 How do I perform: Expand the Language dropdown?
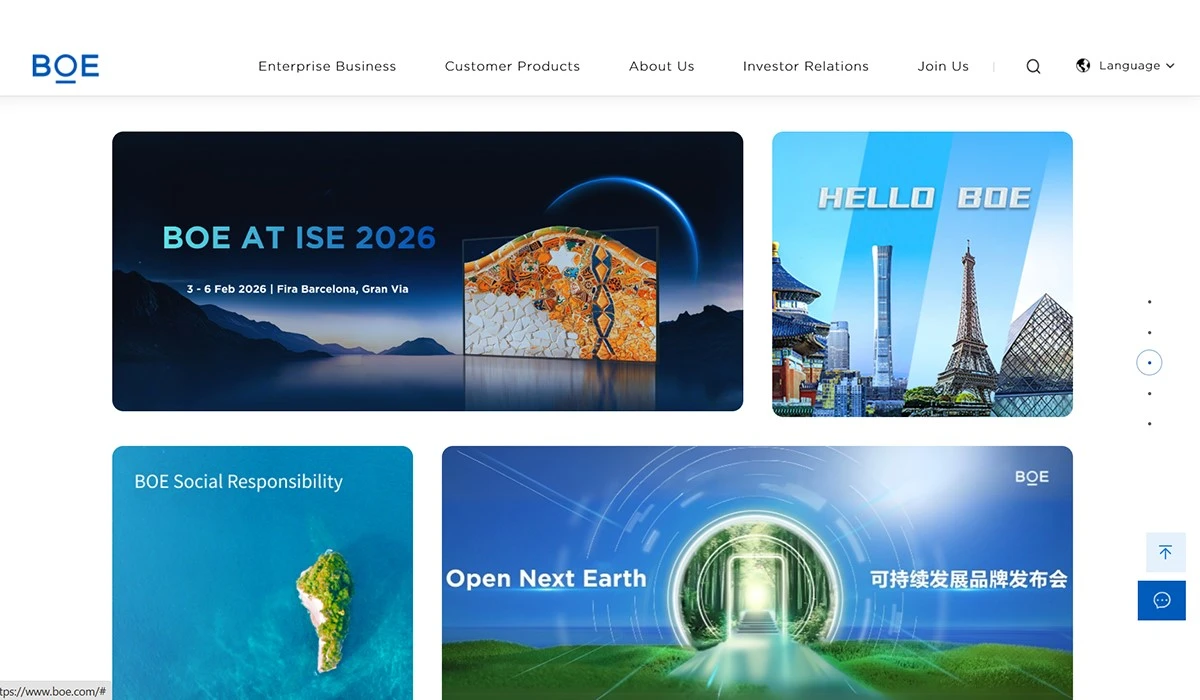1136,66
